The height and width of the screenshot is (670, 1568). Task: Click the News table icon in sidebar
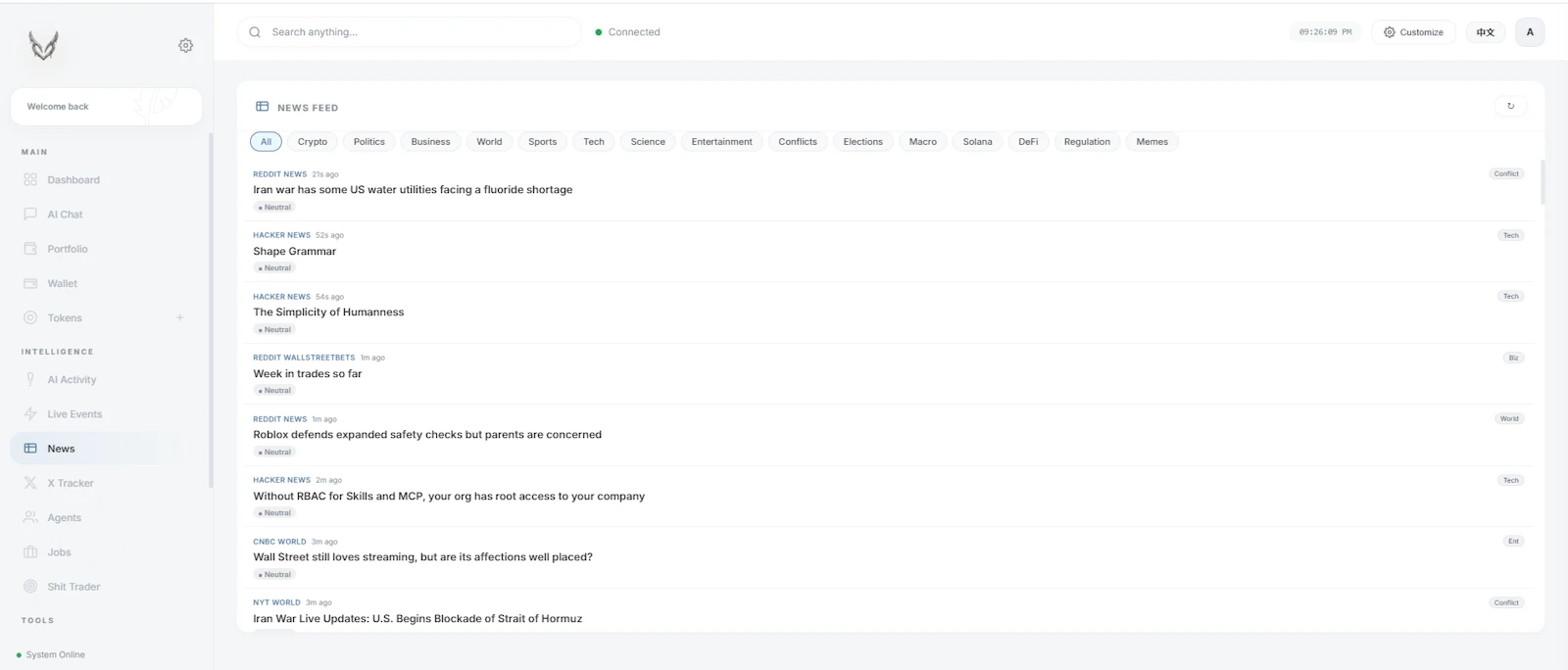pos(30,449)
